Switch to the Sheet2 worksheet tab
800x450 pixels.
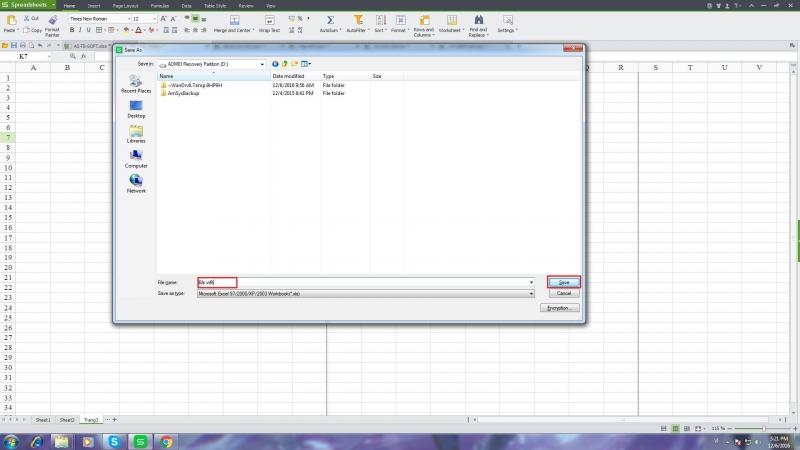coord(67,420)
